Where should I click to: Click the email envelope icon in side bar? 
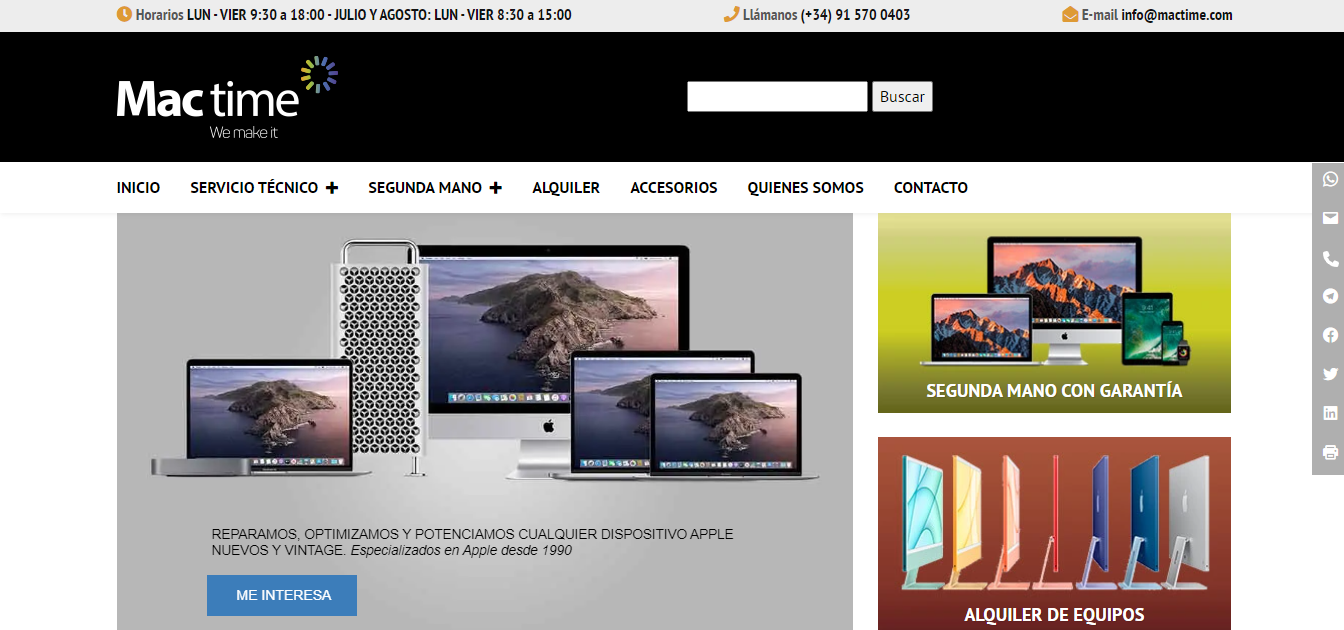[1330, 218]
